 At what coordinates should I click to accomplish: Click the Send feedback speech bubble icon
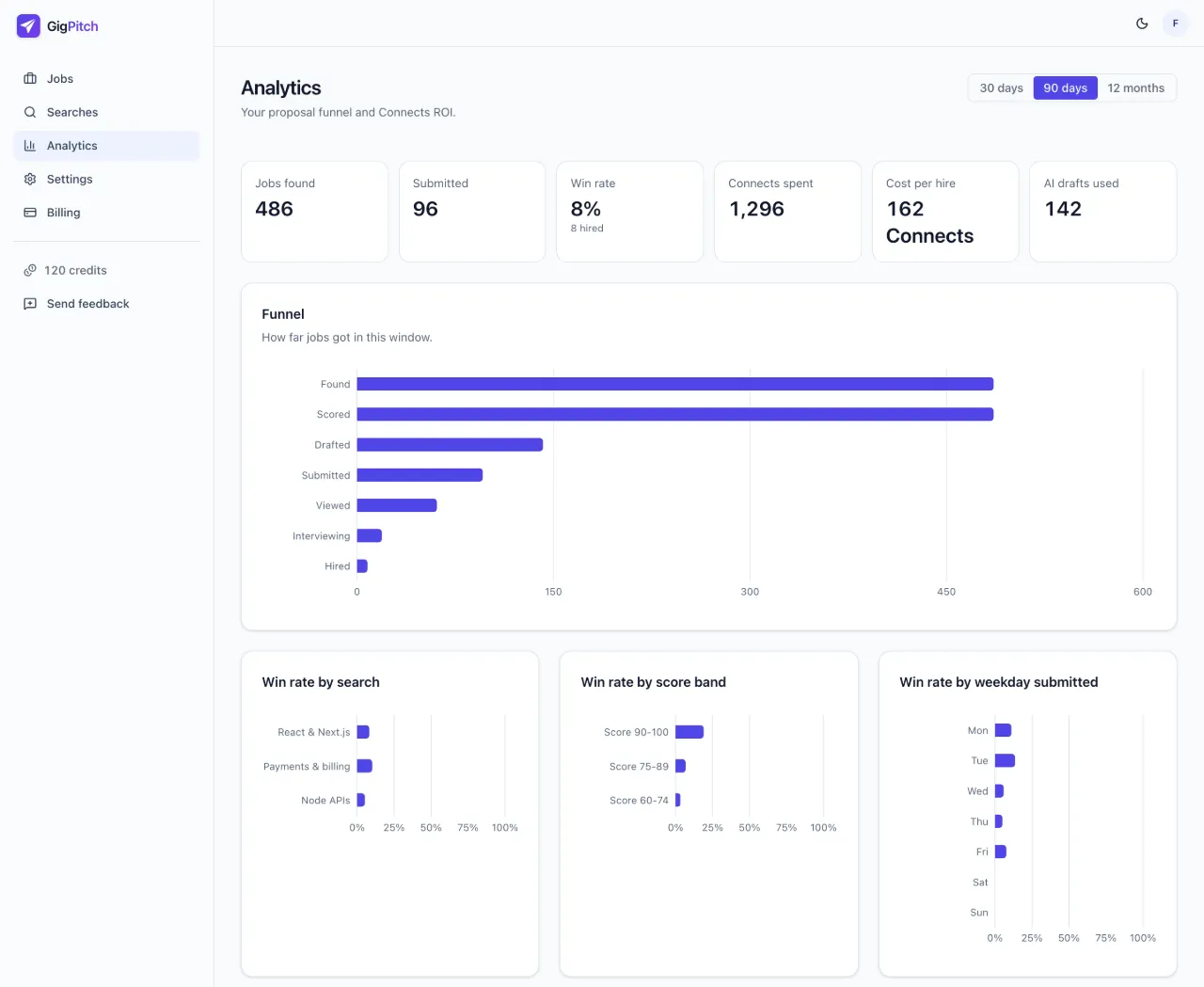30,304
